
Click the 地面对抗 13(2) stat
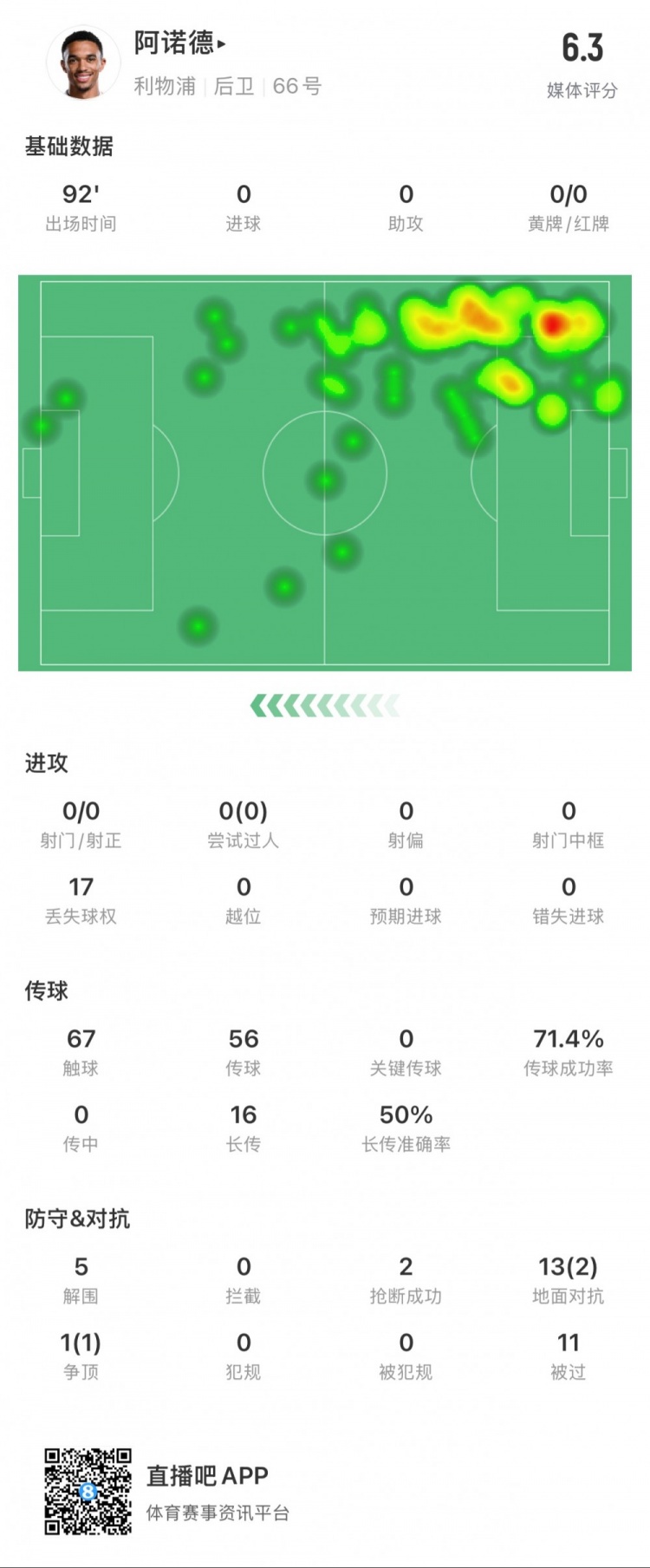pos(568,1279)
